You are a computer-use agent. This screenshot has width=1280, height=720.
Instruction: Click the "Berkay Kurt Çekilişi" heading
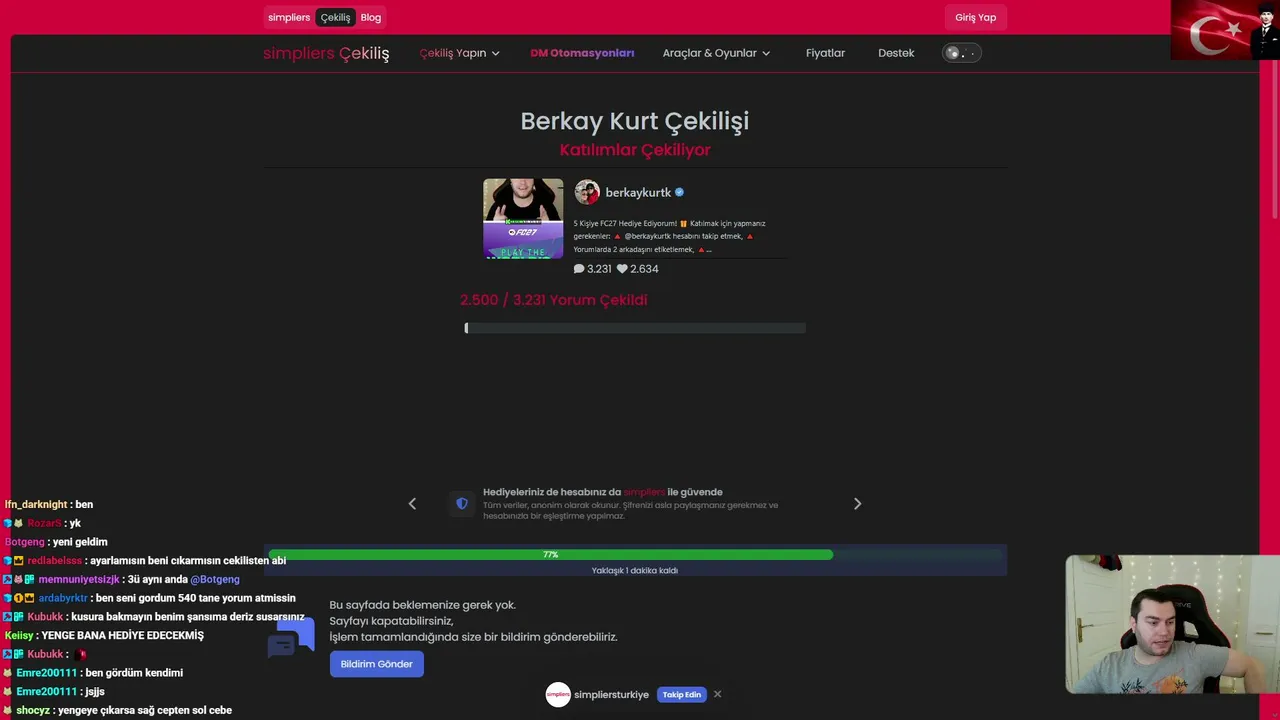coord(635,121)
